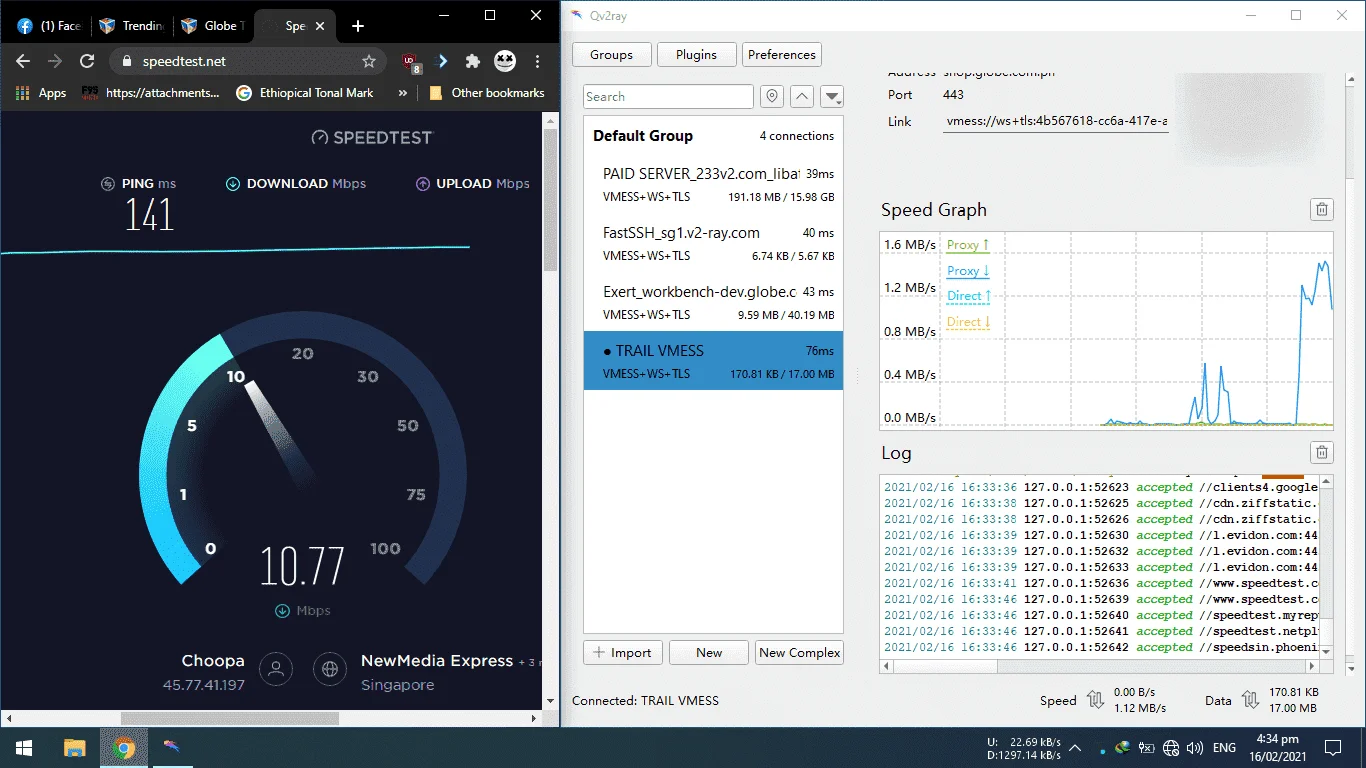Open the Ethiopical Tonal Mark bookmark
Screen dimensions: 1366x768
pyautogui.click(x=305, y=93)
